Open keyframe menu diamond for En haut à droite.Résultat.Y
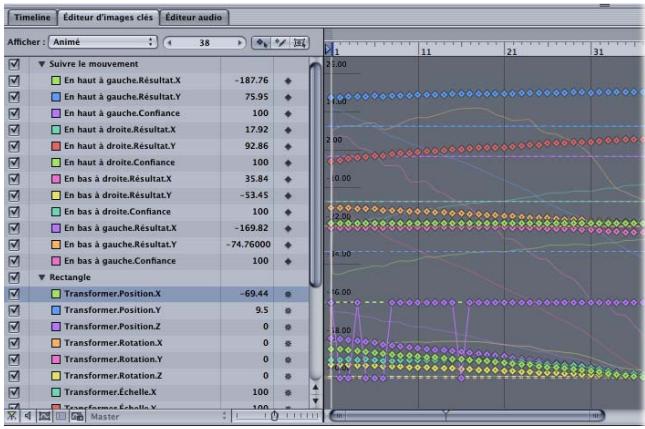This screenshot has height=429, width=645. [288, 146]
